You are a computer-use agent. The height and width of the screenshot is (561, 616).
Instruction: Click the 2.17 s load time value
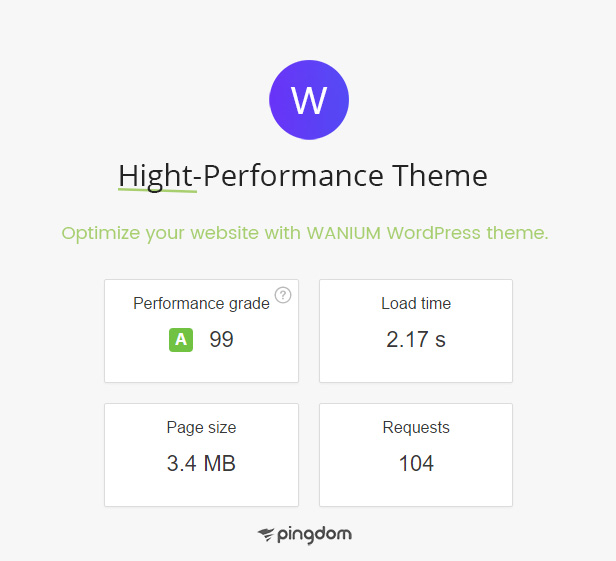point(416,339)
